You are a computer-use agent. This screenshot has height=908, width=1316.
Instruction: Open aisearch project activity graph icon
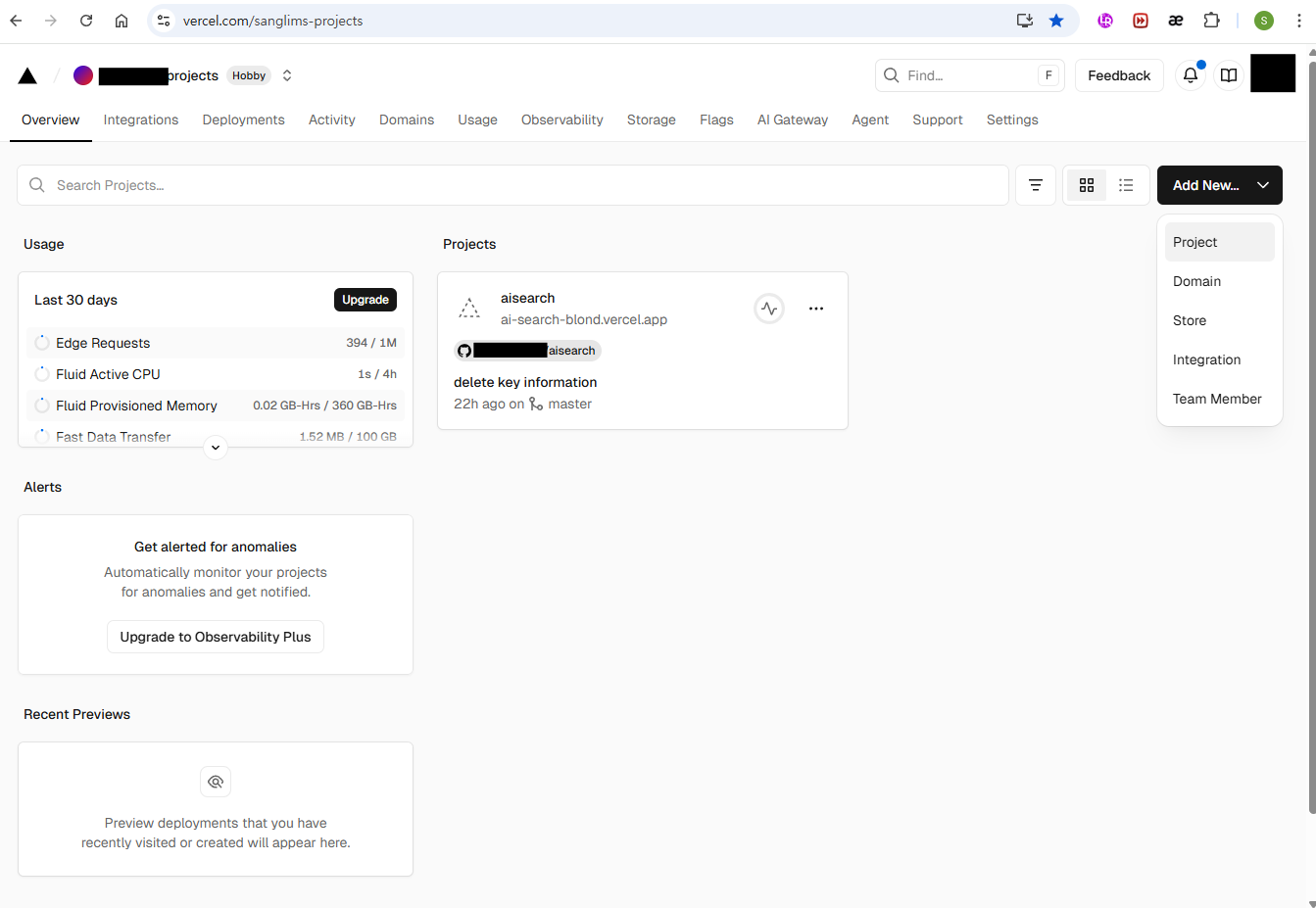pos(769,309)
